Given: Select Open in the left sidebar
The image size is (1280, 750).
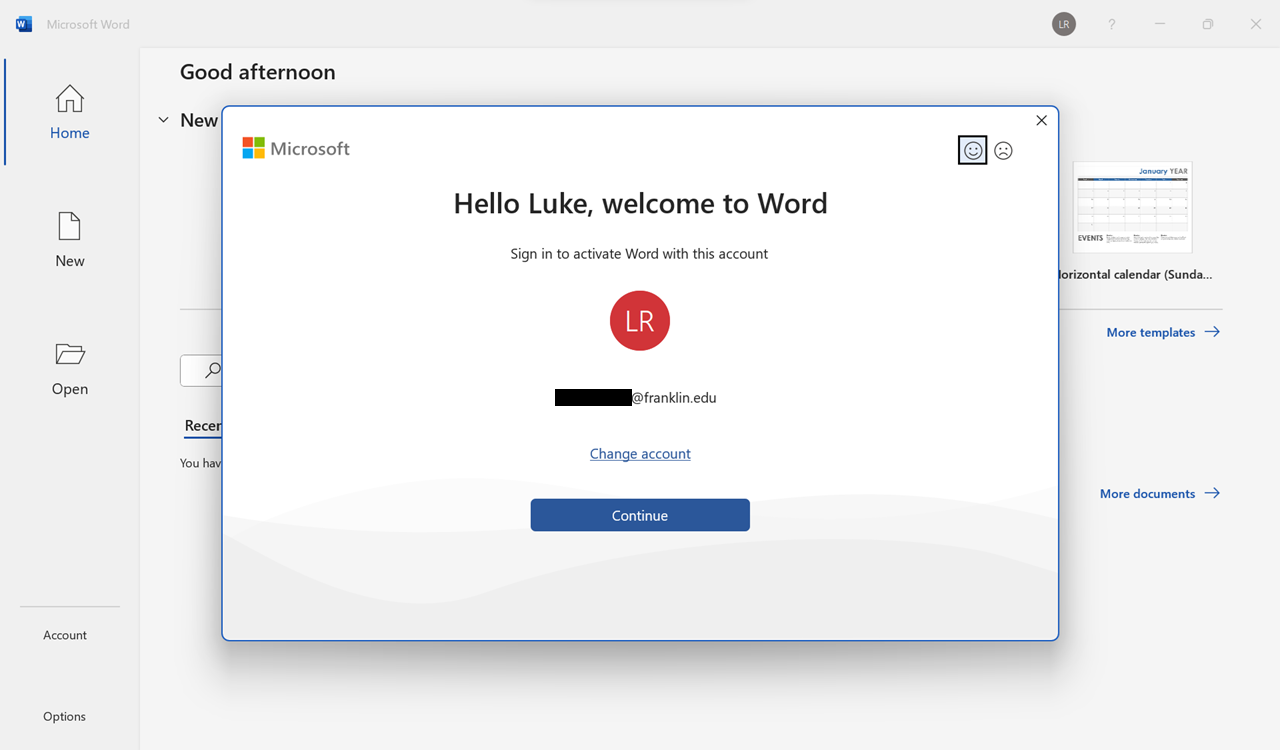Looking at the screenshot, I should [x=70, y=368].
